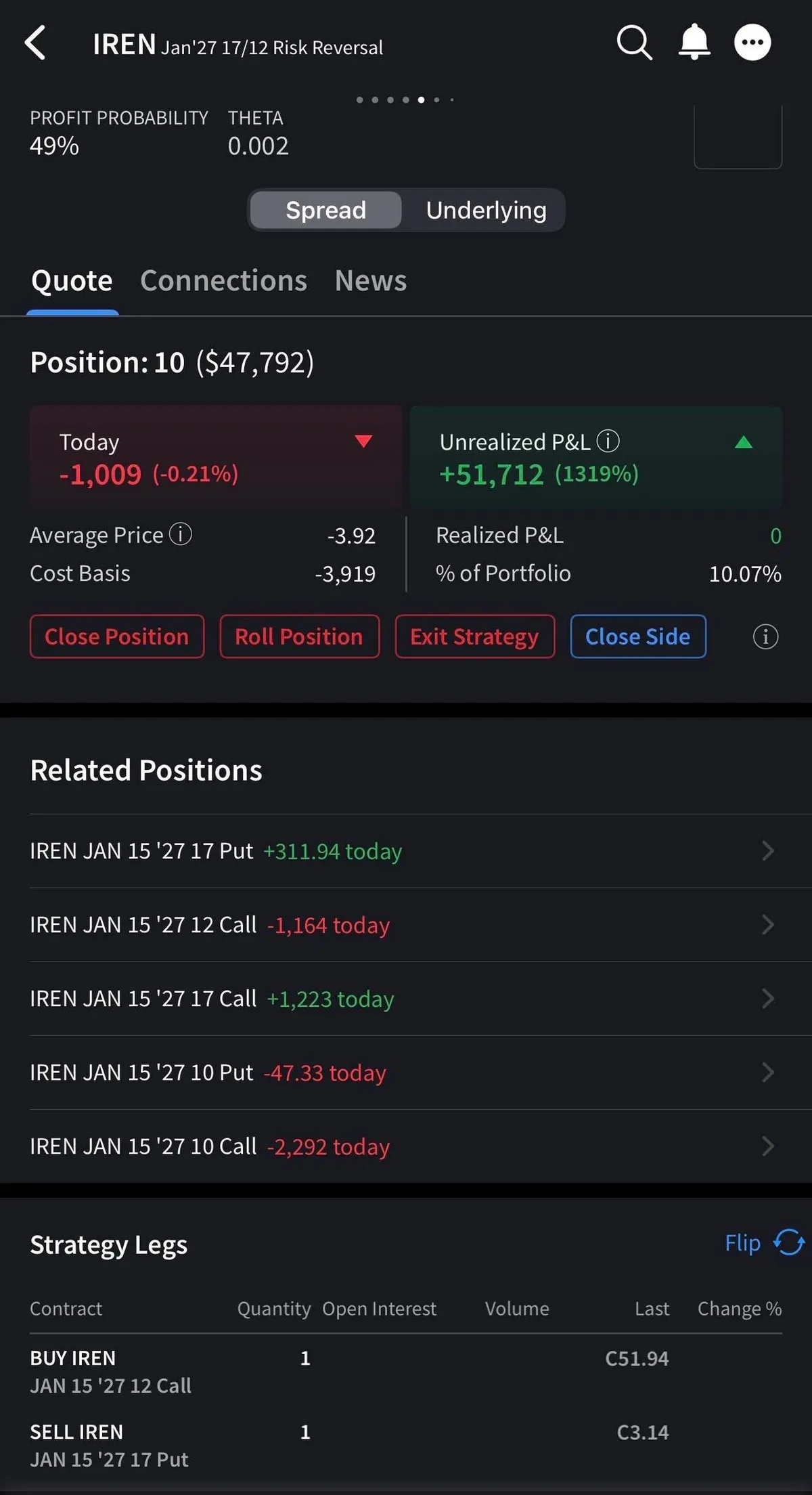Switch to the Connections tab
This screenshot has height=1495, width=812.
pos(223,281)
